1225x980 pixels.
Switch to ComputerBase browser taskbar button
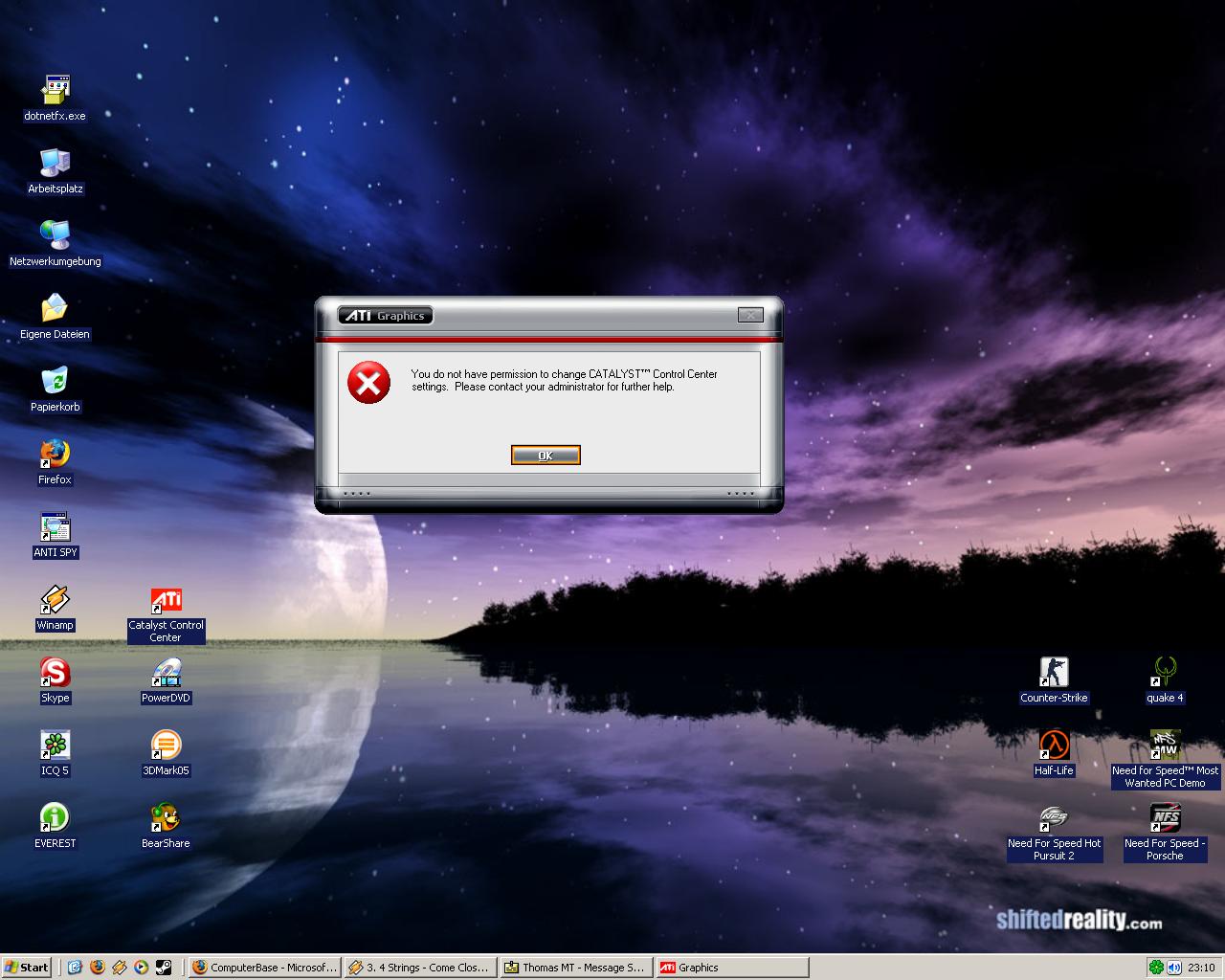tap(265, 968)
